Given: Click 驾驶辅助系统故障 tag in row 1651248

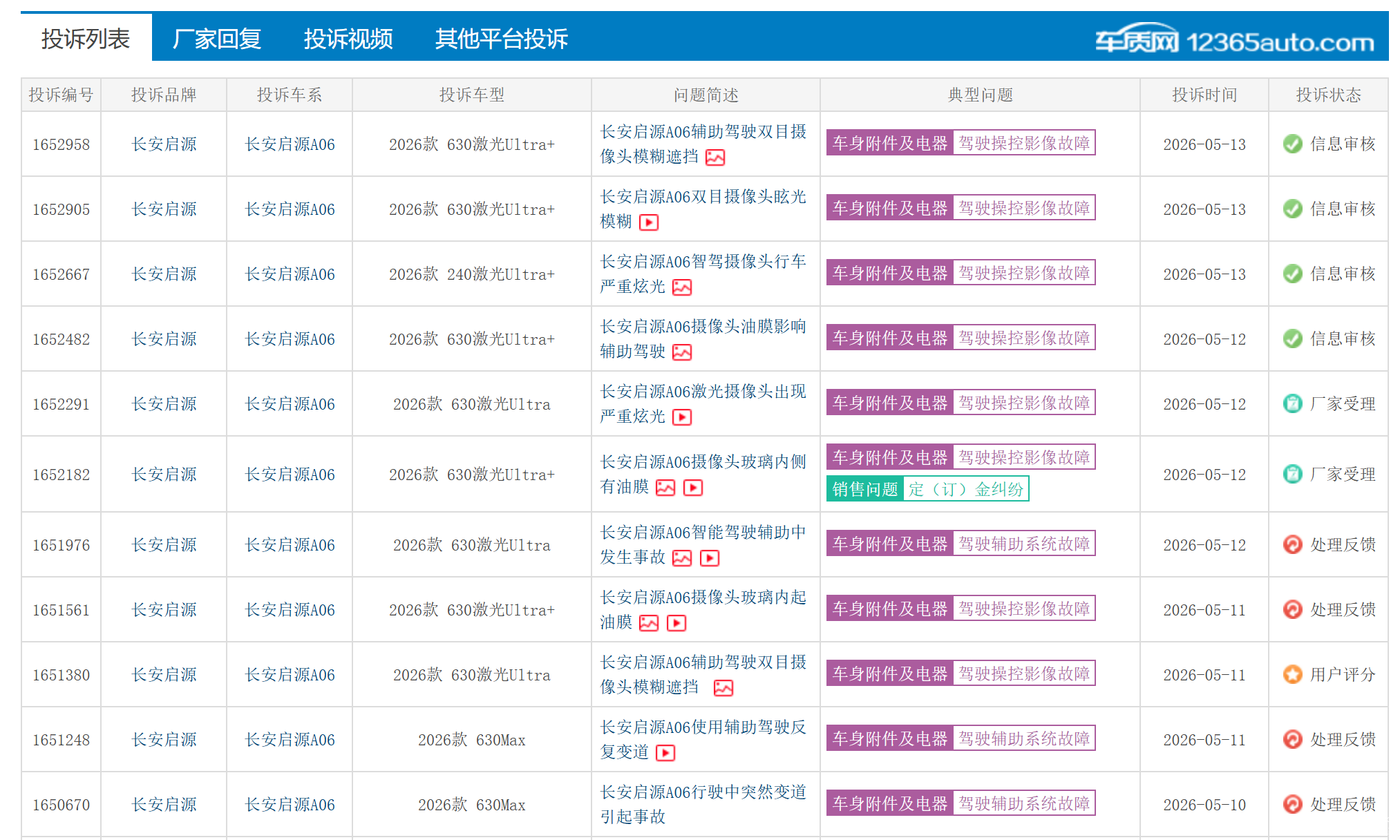Looking at the screenshot, I should (x=1024, y=738).
